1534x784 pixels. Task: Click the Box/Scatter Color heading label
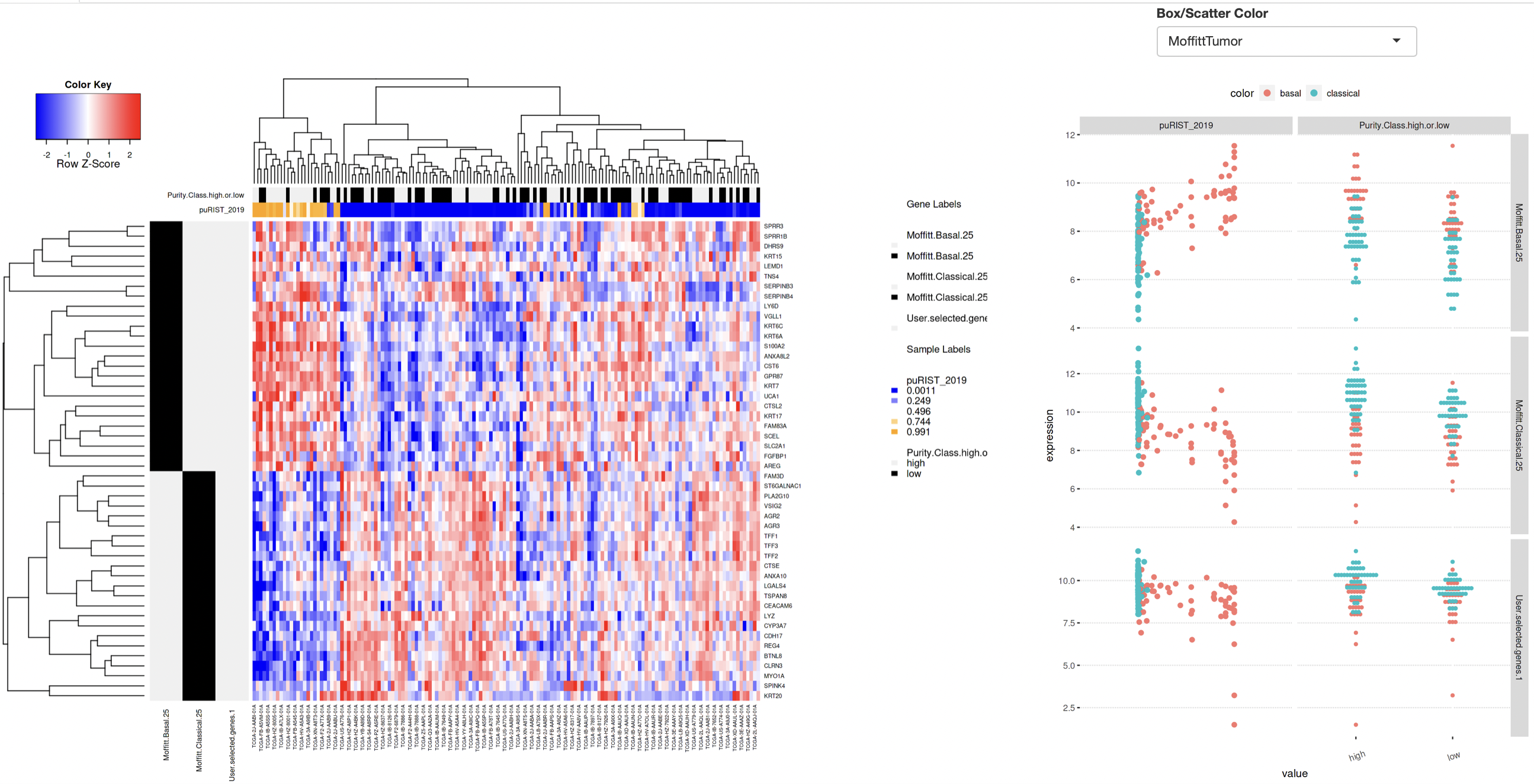click(1211, 13)
